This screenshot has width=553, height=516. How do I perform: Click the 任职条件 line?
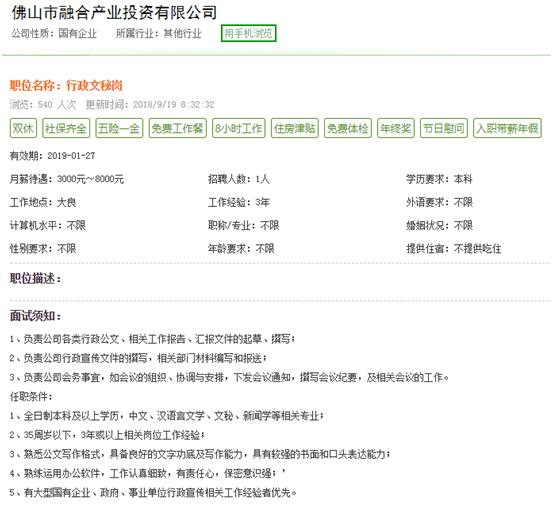pos(31,396)
